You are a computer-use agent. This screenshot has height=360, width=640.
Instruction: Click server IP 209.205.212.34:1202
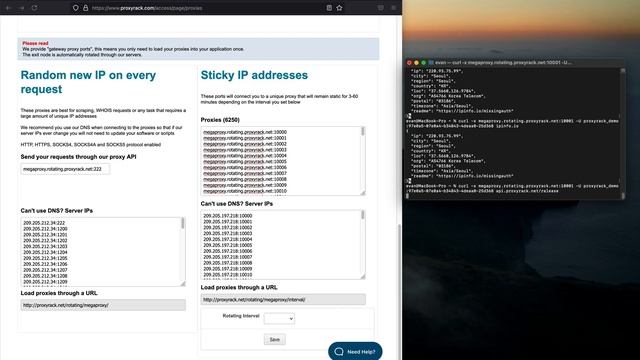pos(45,241)
